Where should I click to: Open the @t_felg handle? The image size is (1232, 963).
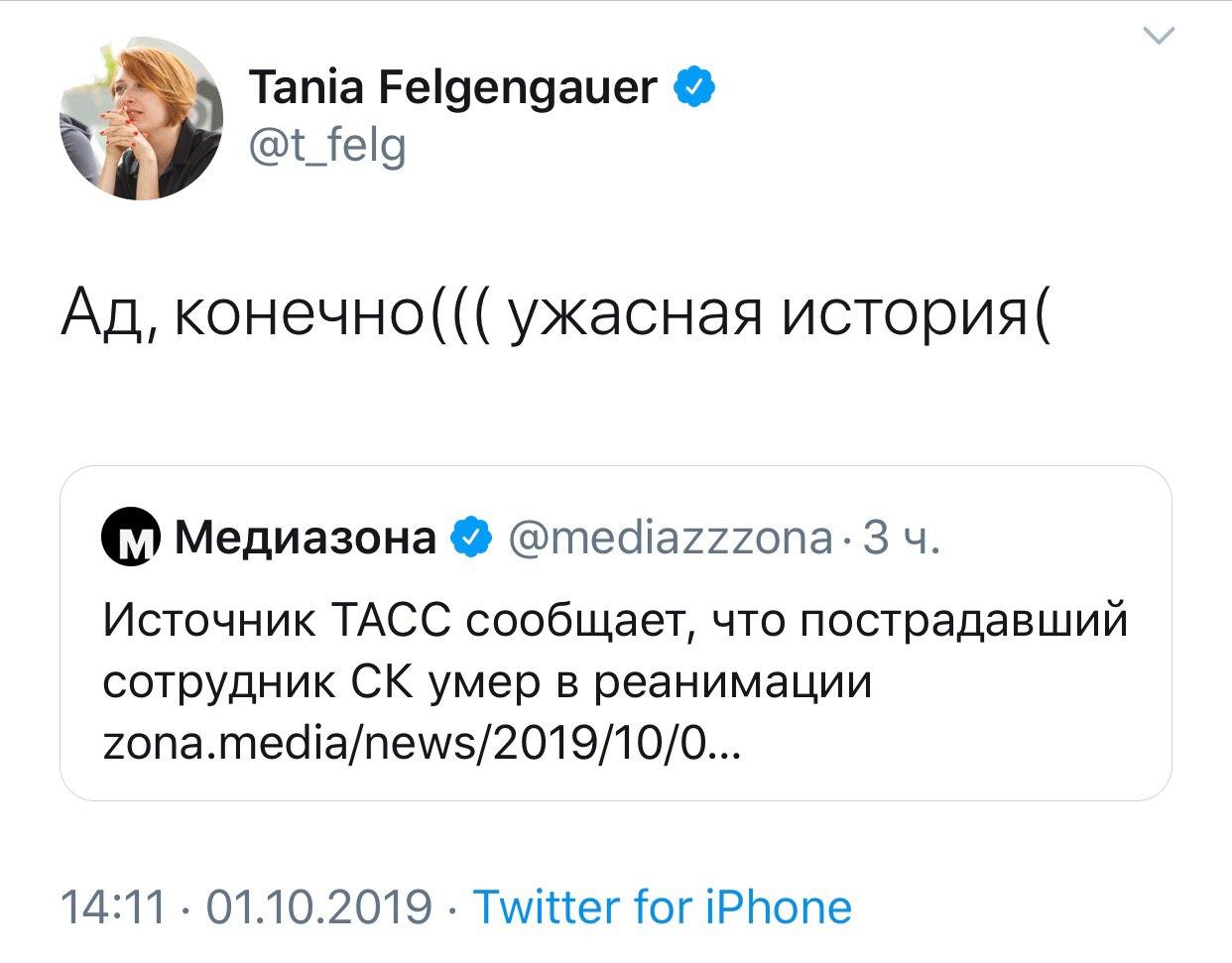327,147
